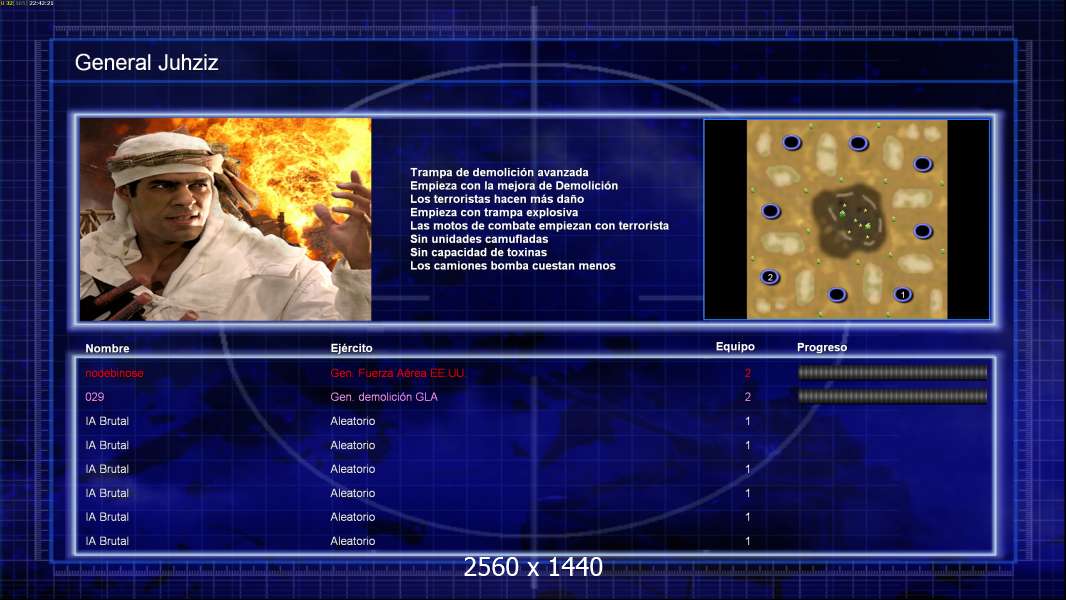
Task: Click the "Nombre" column header
Action: click(107, 348)
